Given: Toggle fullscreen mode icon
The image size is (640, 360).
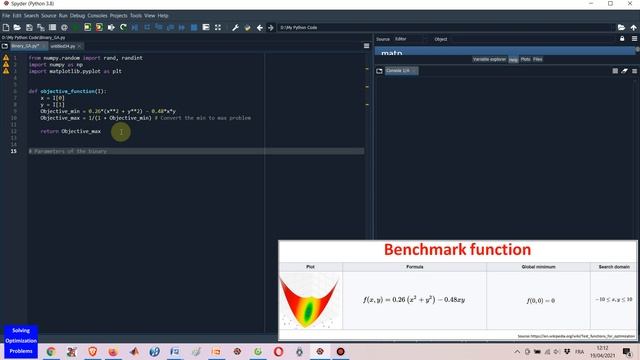Looking at the screenshot, I should click(x=218, y=27).
